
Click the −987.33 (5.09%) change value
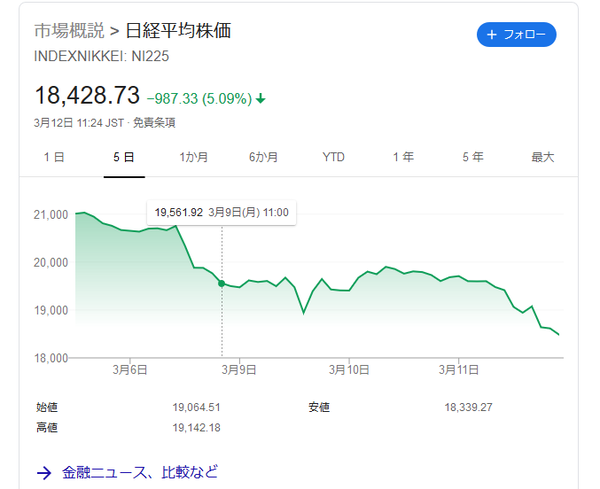coord(199,99)
